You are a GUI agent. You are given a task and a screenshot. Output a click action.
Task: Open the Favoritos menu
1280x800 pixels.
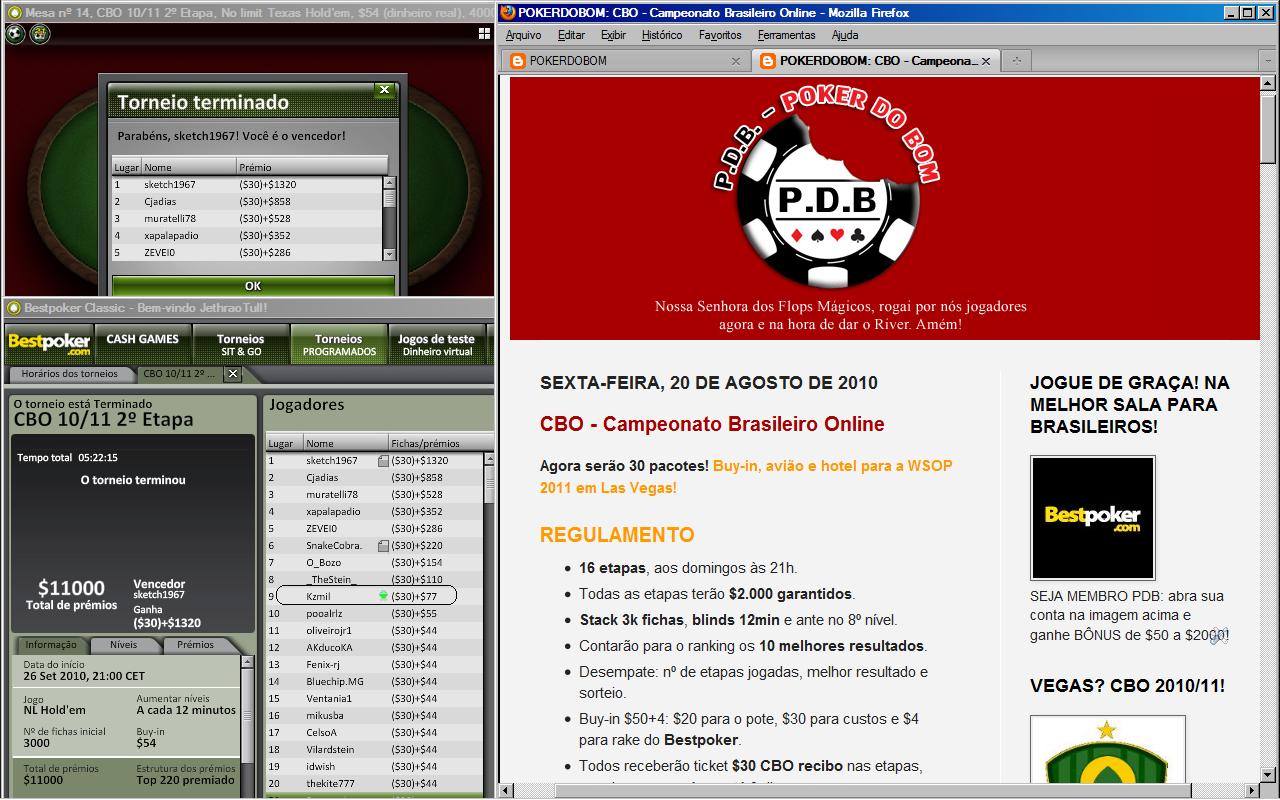point(720,35)
